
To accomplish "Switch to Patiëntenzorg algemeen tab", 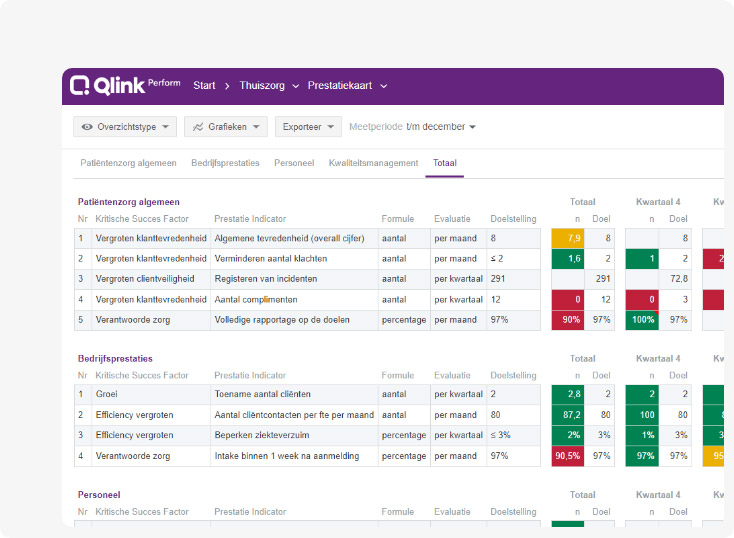I will coord(128,163).
